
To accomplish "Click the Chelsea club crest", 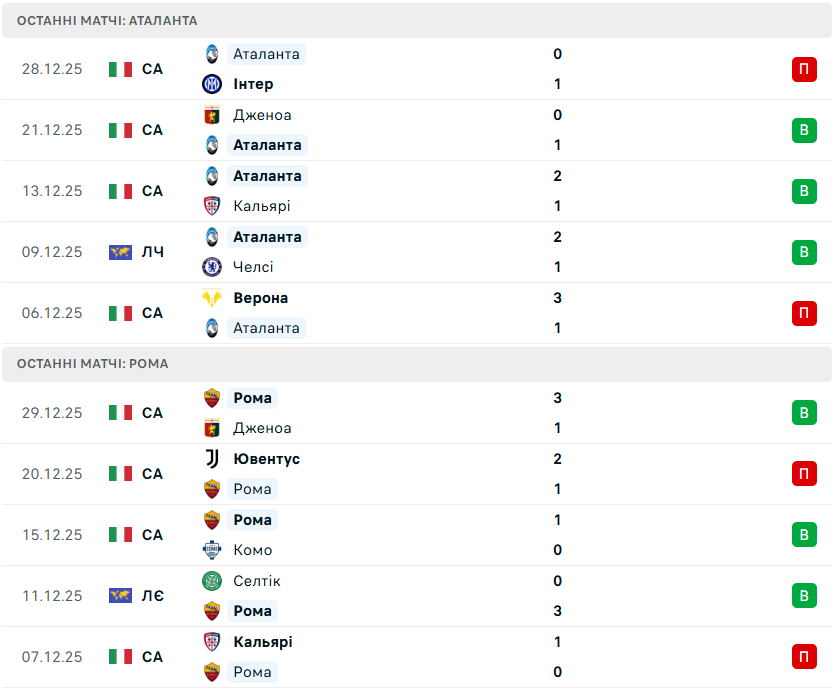I will [x=212, y=267].
